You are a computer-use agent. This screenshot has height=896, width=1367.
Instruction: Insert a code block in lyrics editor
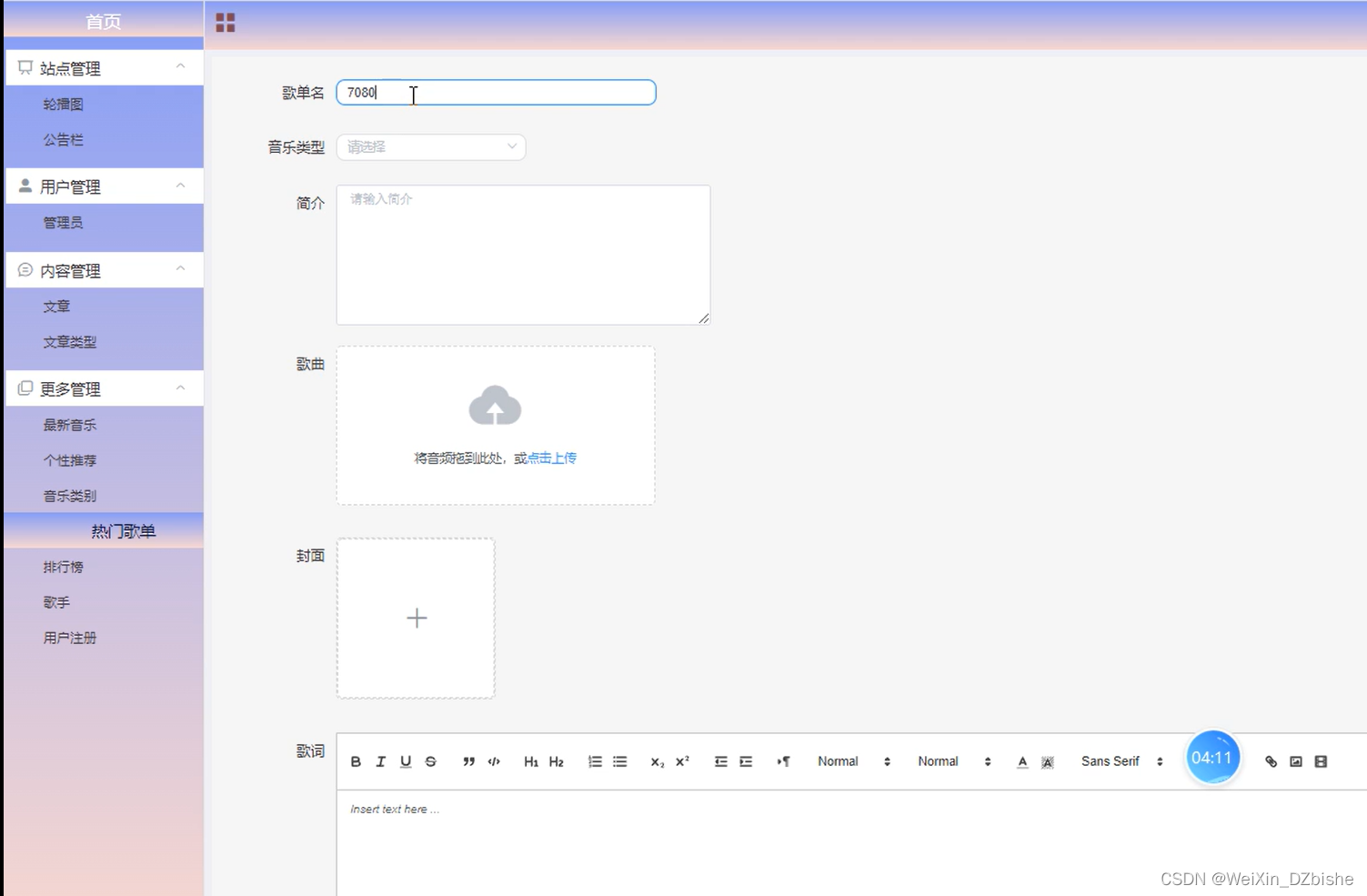pyautogui.click(x=494, y=761)
